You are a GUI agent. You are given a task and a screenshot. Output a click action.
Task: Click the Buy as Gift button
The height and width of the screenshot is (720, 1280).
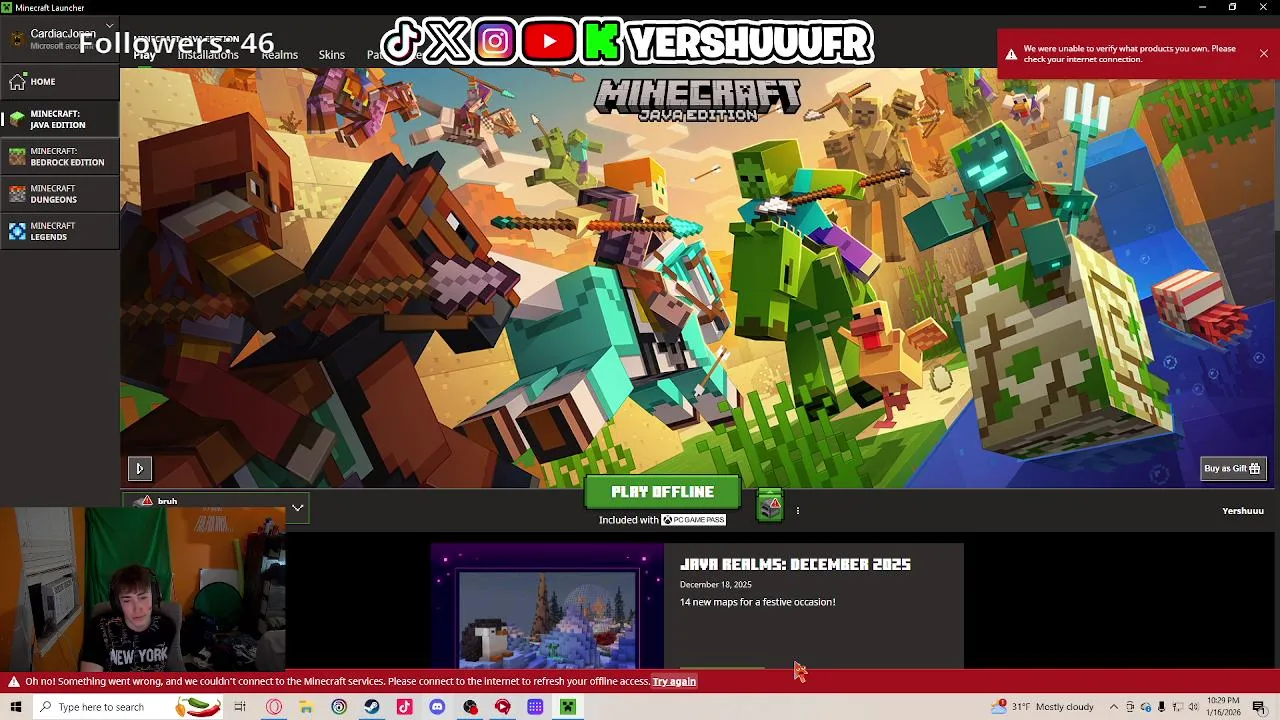[x=1232, y=468]
